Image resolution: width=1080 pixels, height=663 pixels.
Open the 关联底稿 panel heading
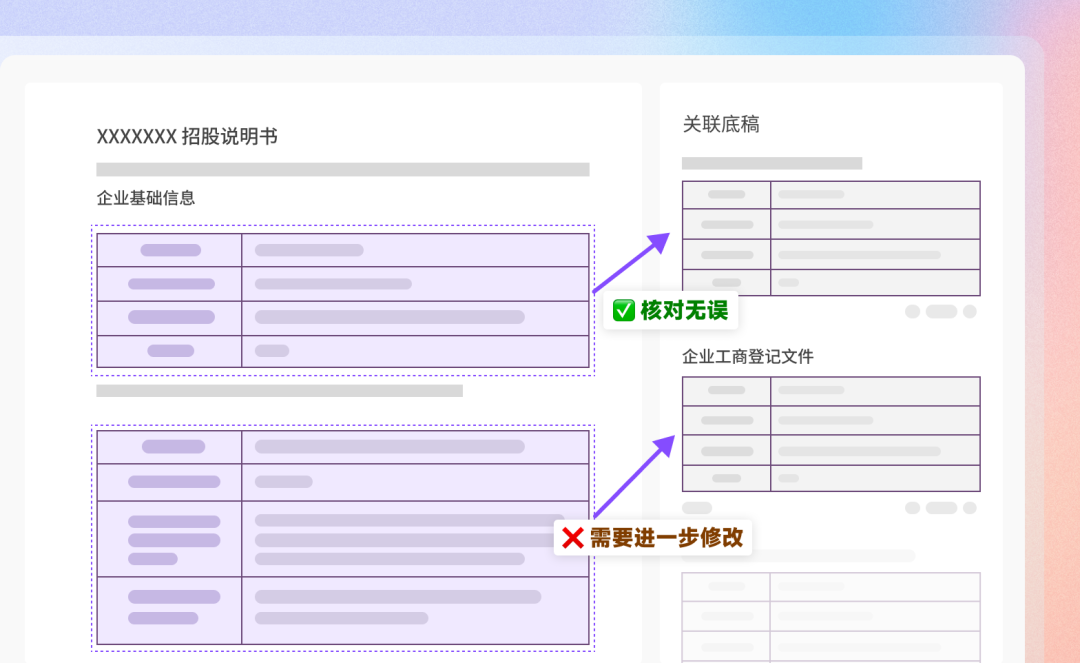pos(720,125)
